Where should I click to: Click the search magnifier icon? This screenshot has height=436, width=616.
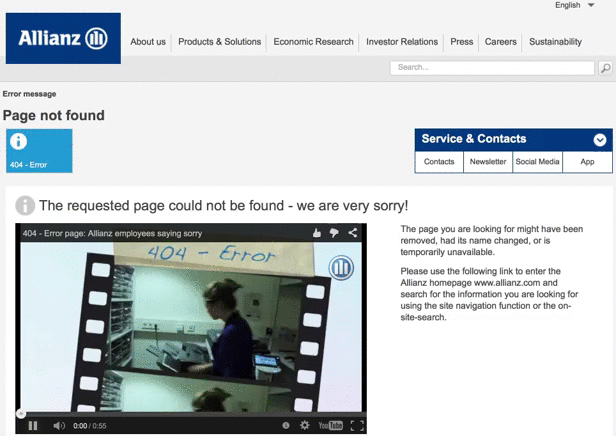click(x=605, y=68)
